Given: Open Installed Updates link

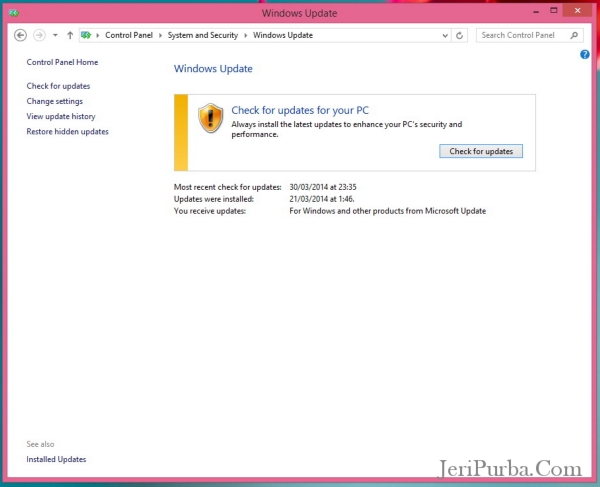Looking at the screenshot, I should [56, 459].
